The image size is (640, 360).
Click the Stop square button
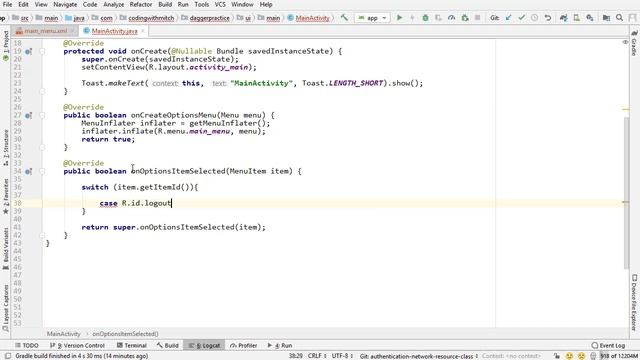tap(477, 18)
